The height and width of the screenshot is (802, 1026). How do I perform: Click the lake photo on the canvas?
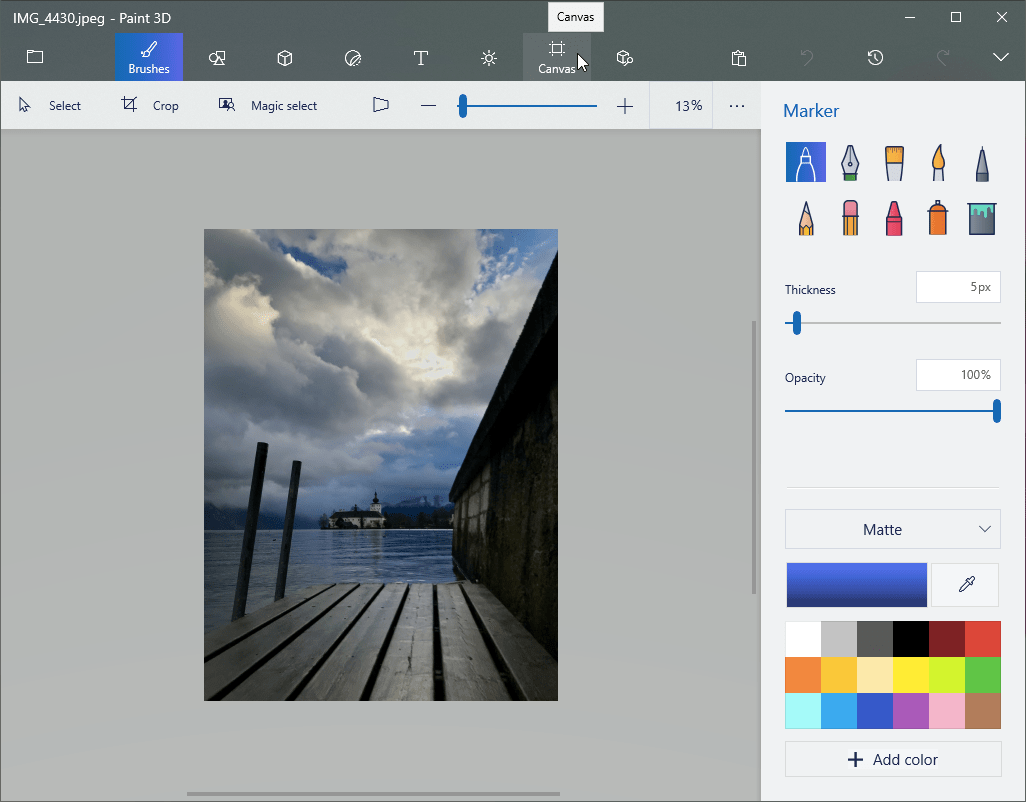click(381, 464)
